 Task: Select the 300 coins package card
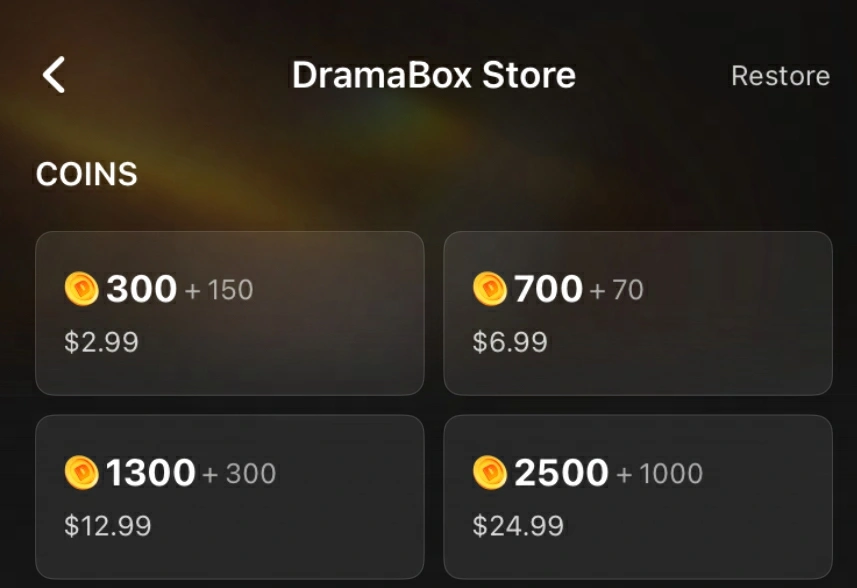(229, 313)
